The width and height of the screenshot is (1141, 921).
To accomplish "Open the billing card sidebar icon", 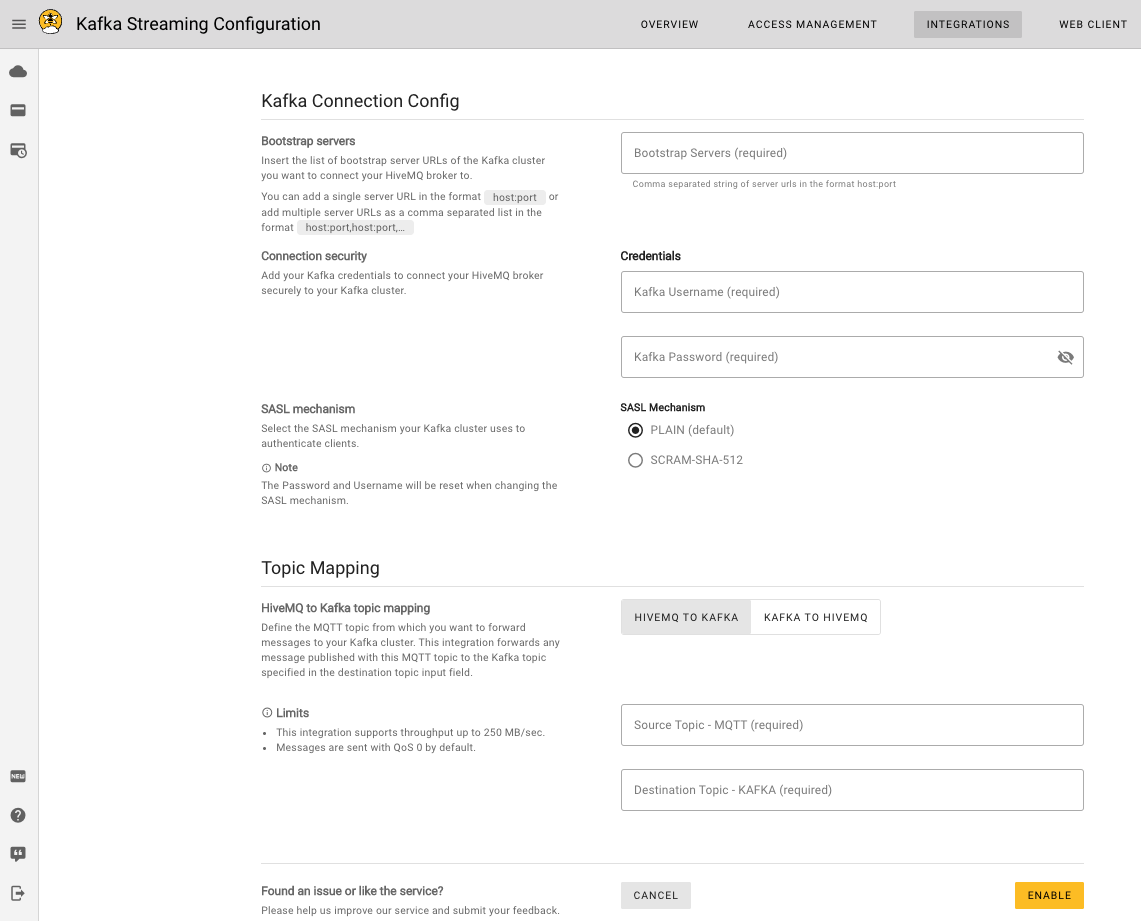I will coord(18,111).
